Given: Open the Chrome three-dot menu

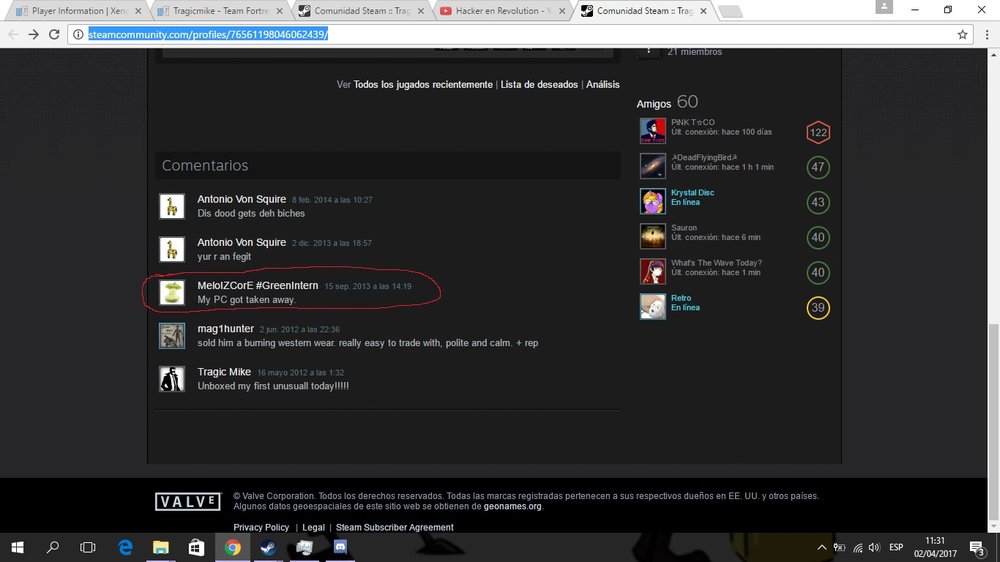Looking at the screenshot, I should pos(987,34).
